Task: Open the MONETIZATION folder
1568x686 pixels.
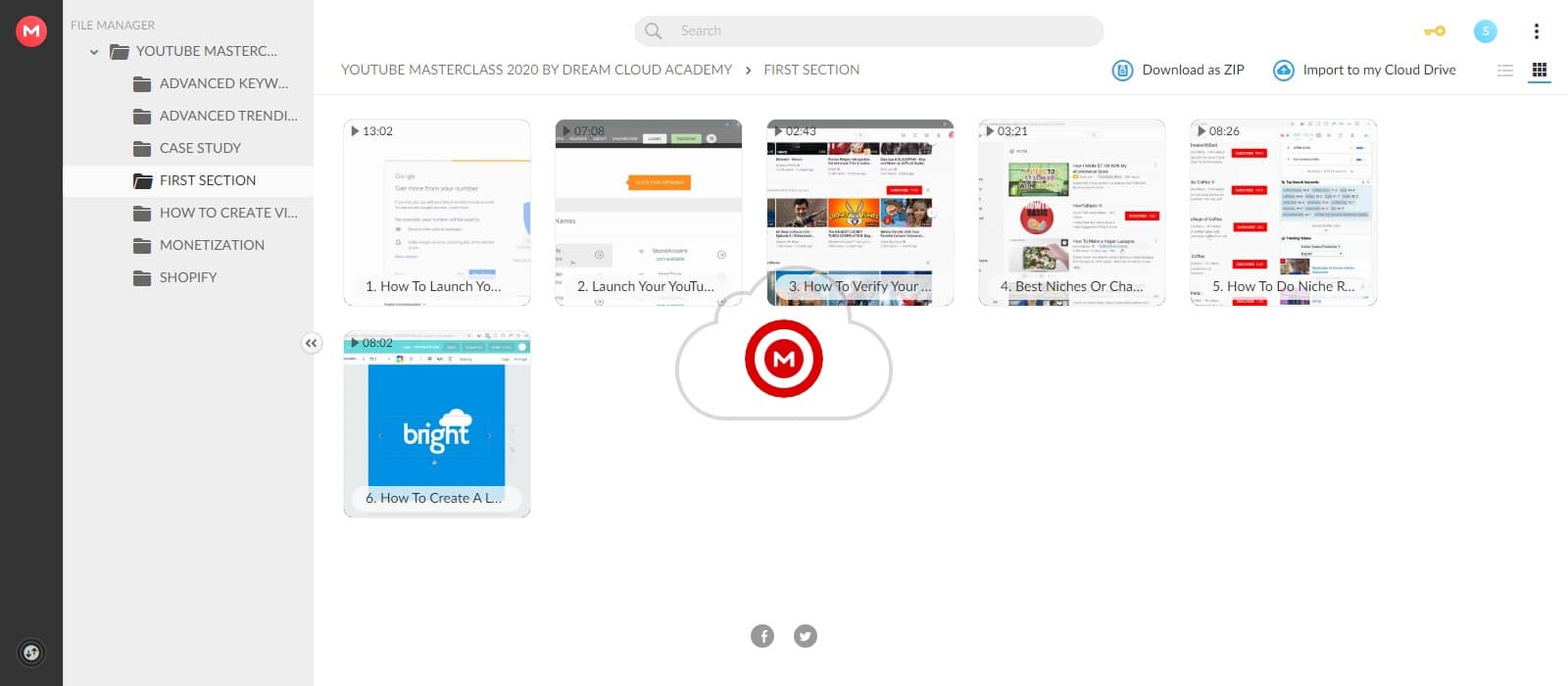Action: tap(212, 245)
